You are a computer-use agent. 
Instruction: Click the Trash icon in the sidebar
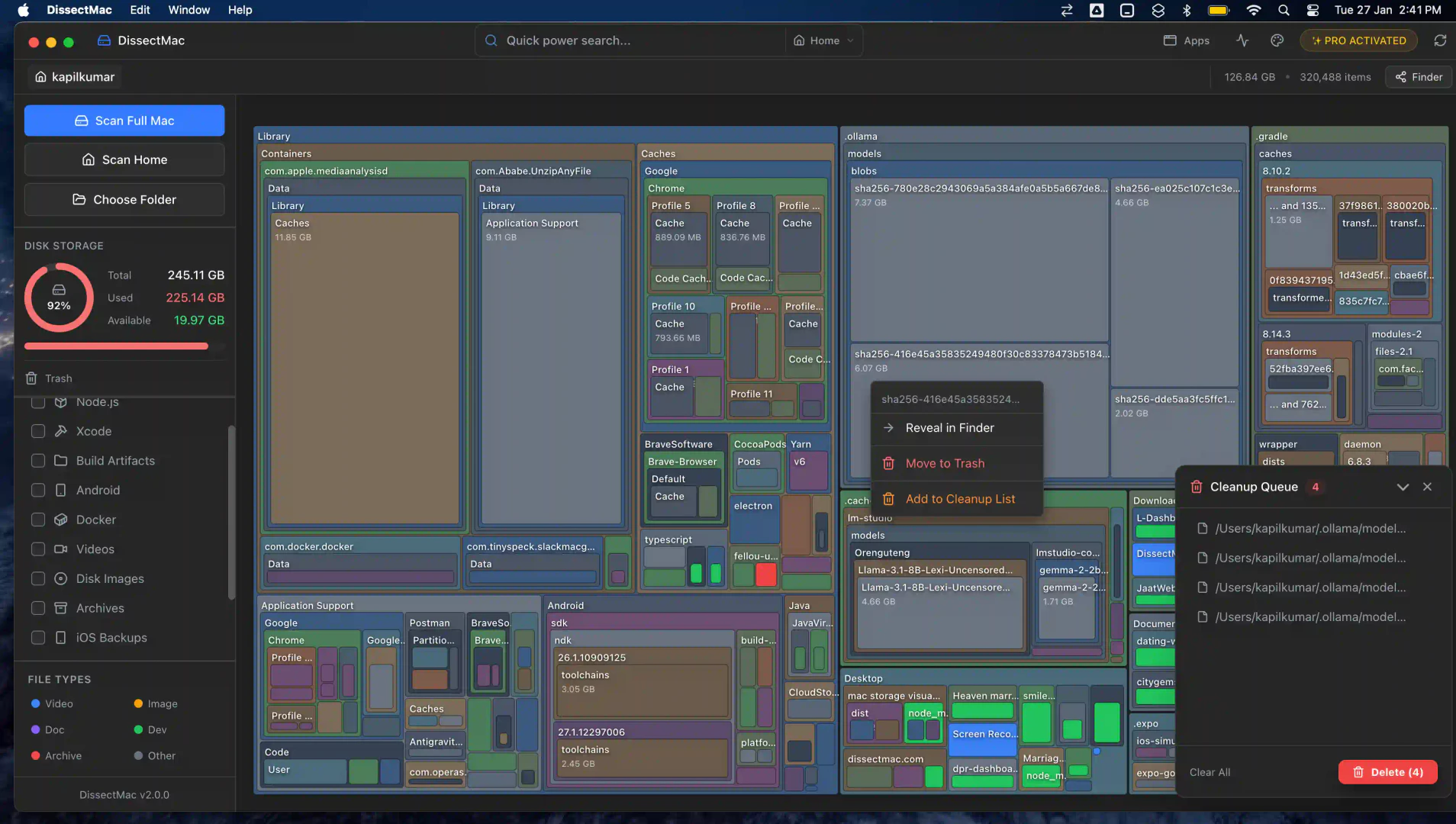(31, 378)
